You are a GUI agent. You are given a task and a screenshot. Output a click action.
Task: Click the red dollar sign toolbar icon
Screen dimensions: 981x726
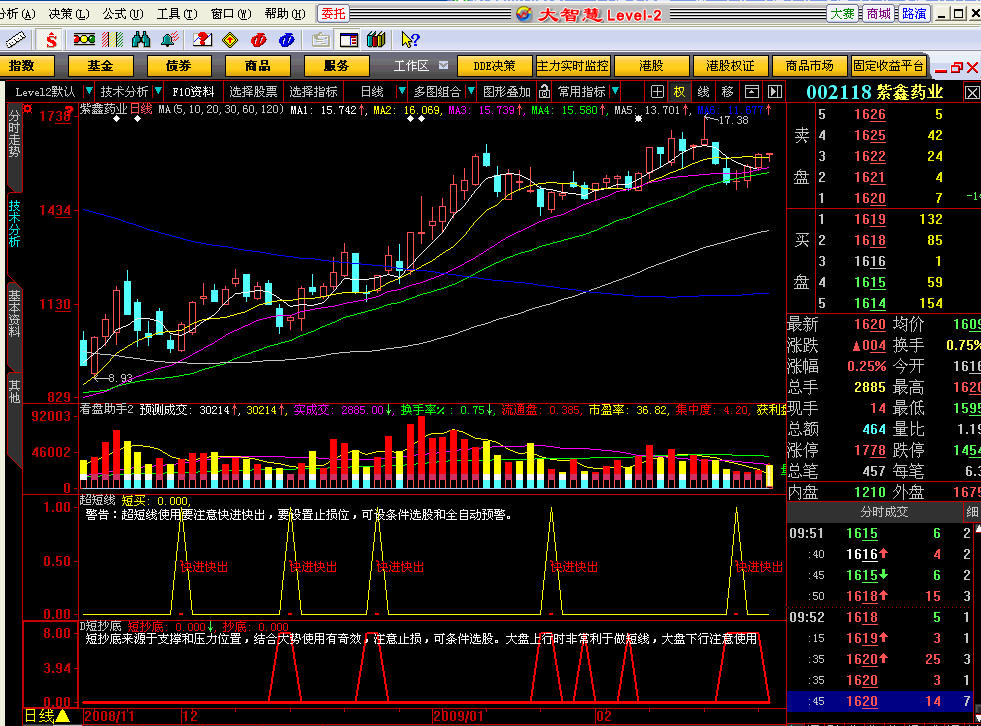pos(51,40)
